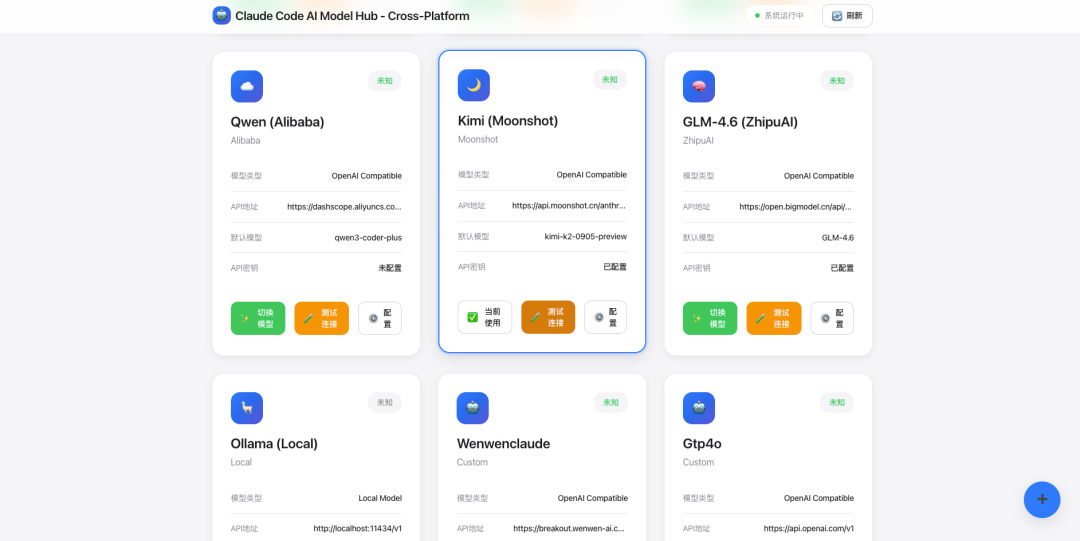Click the dashscope.aliyuncs API address
The height and width of the screenshot is (541, 1080).
coord(344,207)
